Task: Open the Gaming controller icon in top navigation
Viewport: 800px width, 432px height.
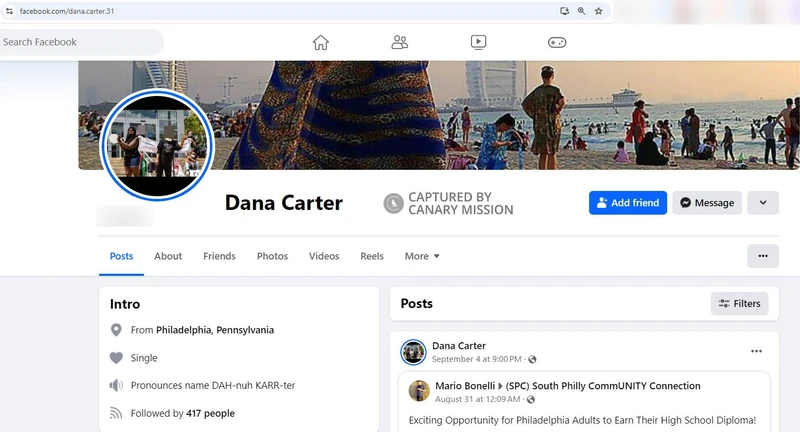Action: [557, 42]
